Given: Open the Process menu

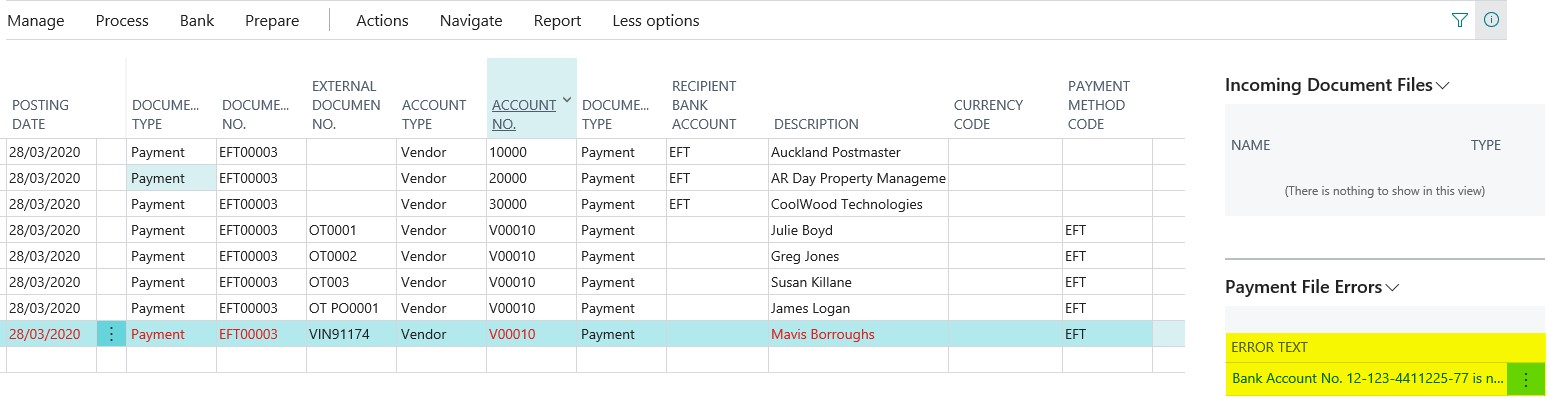Looking at the screenshot, I should click(122, 20).
